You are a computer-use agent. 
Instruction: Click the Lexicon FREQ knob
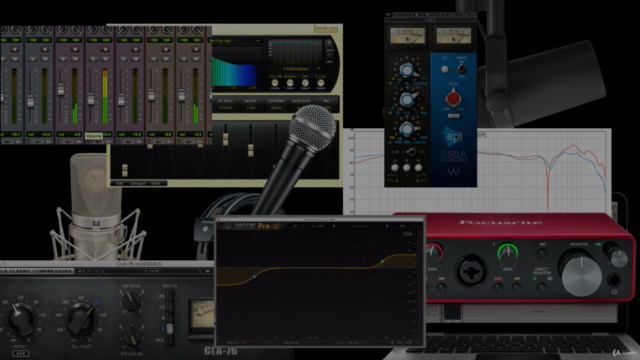coord(290,83)
